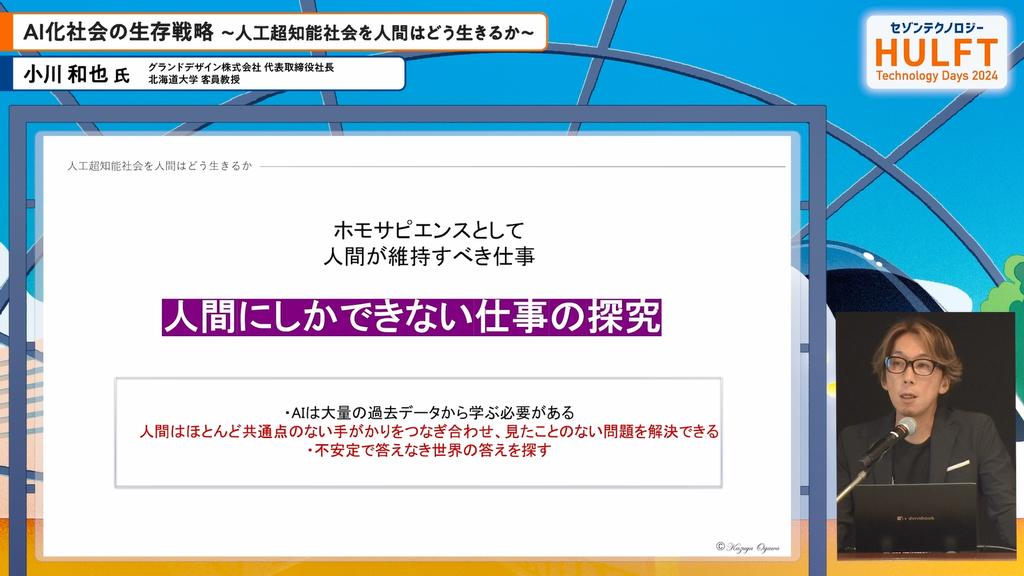
Task: Click the HULFT logo in the corner
Action: 937,52
